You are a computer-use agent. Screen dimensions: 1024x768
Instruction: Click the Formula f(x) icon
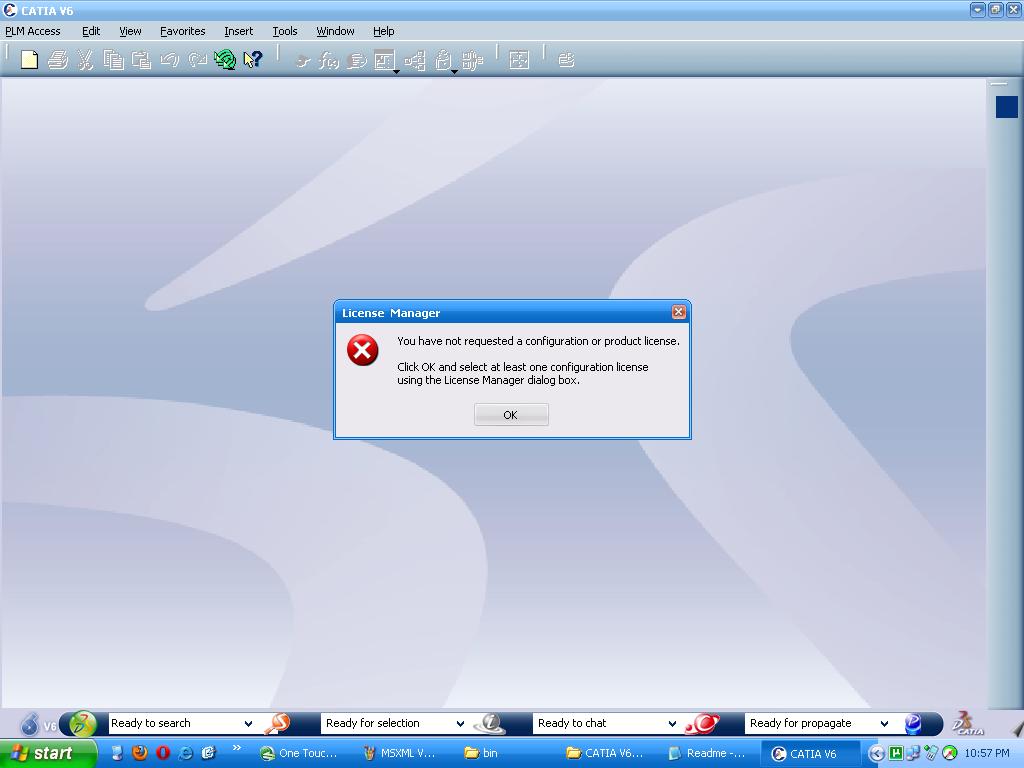click(328, 61)
